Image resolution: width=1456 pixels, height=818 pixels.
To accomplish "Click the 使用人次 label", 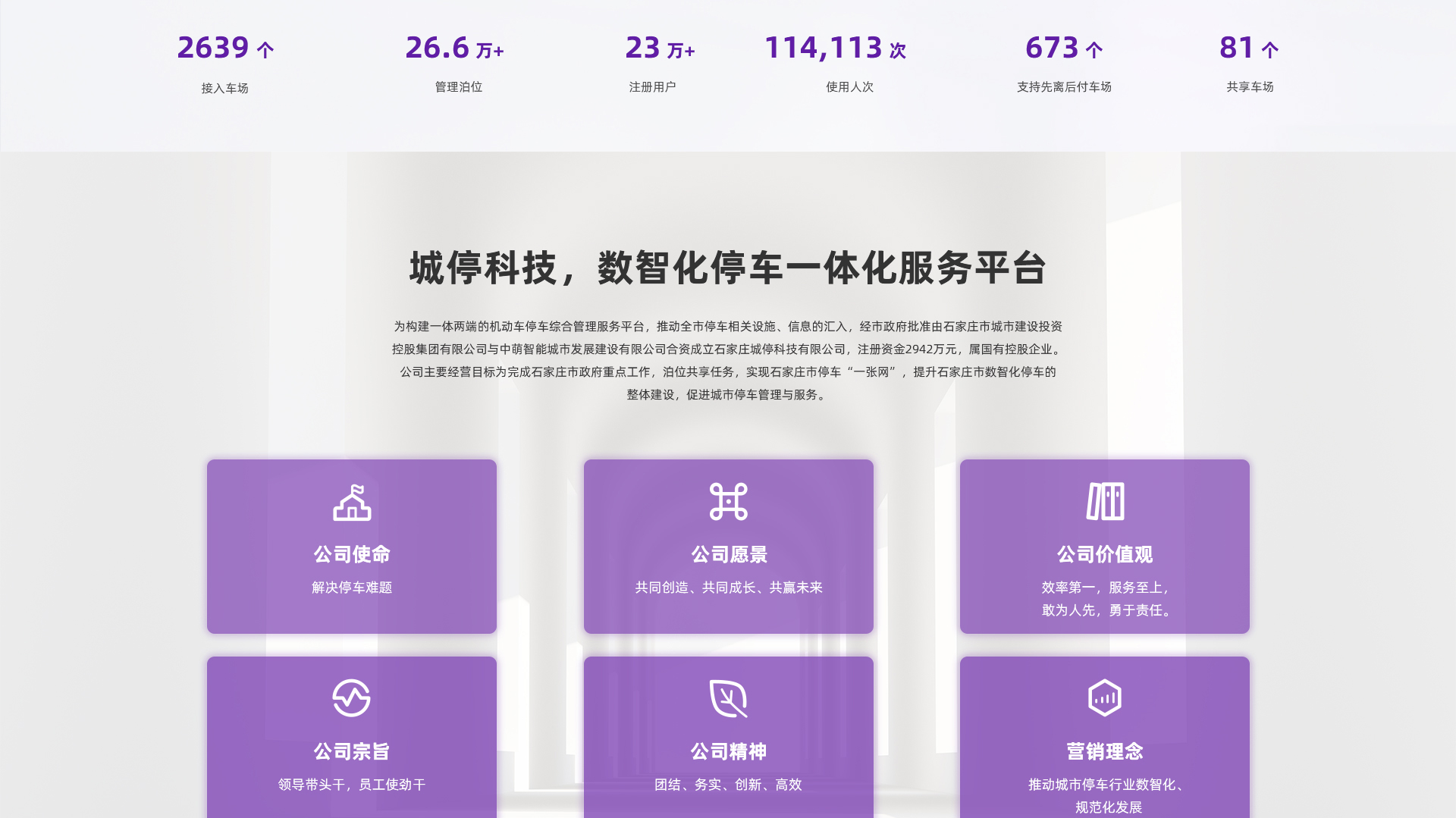I will tap(850, 87).
